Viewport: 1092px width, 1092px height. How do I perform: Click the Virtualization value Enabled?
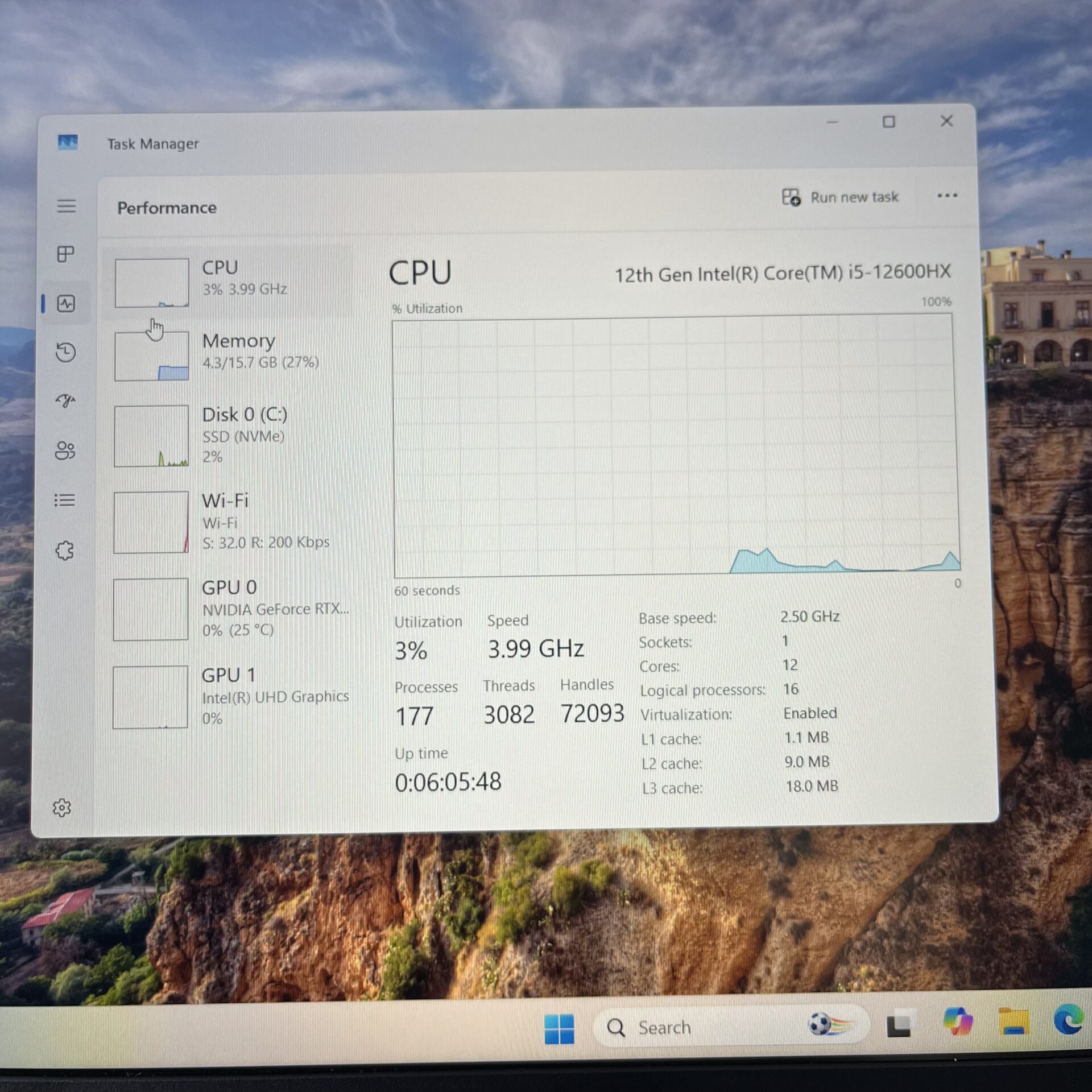(x=810, y=713)
